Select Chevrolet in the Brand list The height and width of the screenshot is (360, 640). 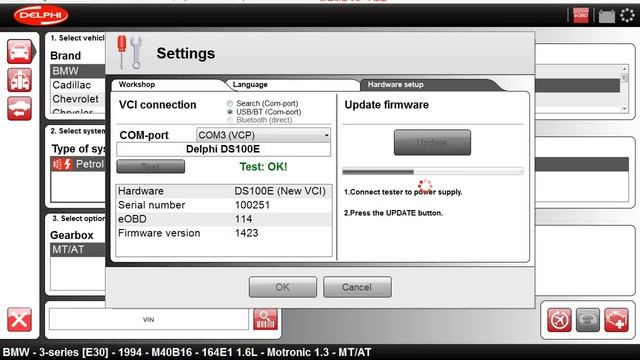78,99
